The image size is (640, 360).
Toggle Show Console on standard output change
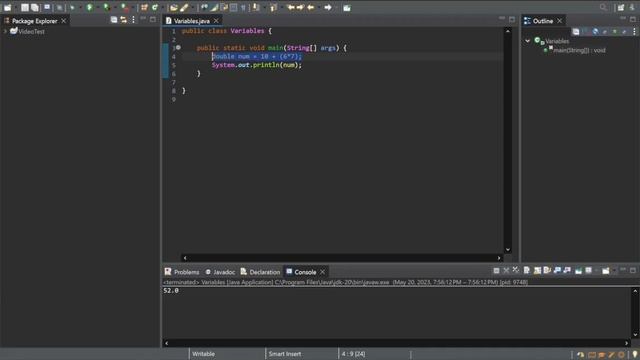[x=557, y=271]
